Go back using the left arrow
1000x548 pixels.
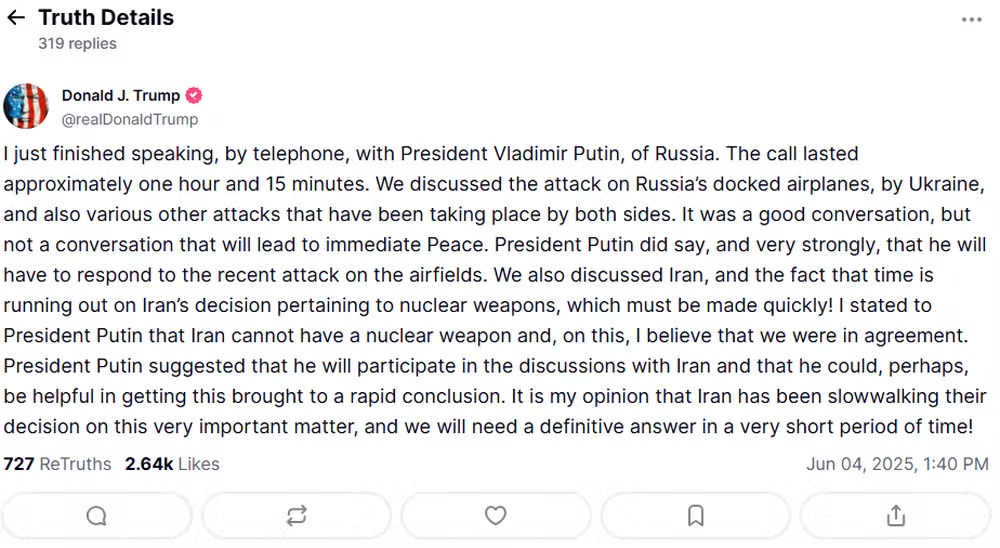tap(16, 18)
